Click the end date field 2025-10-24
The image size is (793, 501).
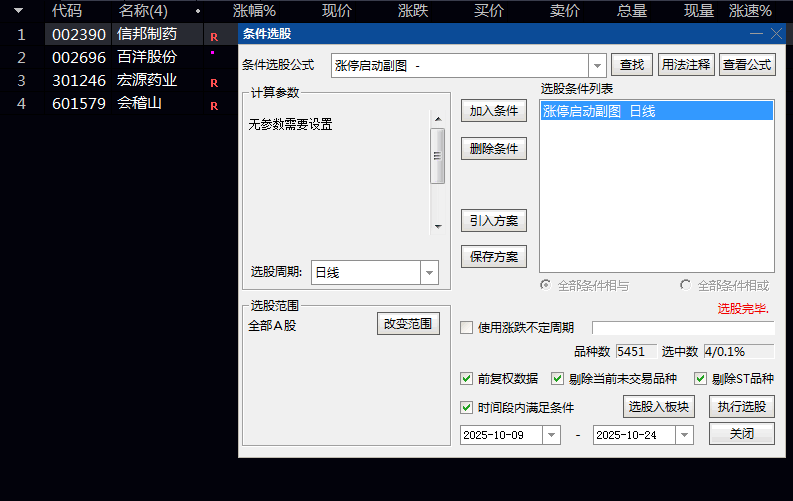[x=634, y=435]
